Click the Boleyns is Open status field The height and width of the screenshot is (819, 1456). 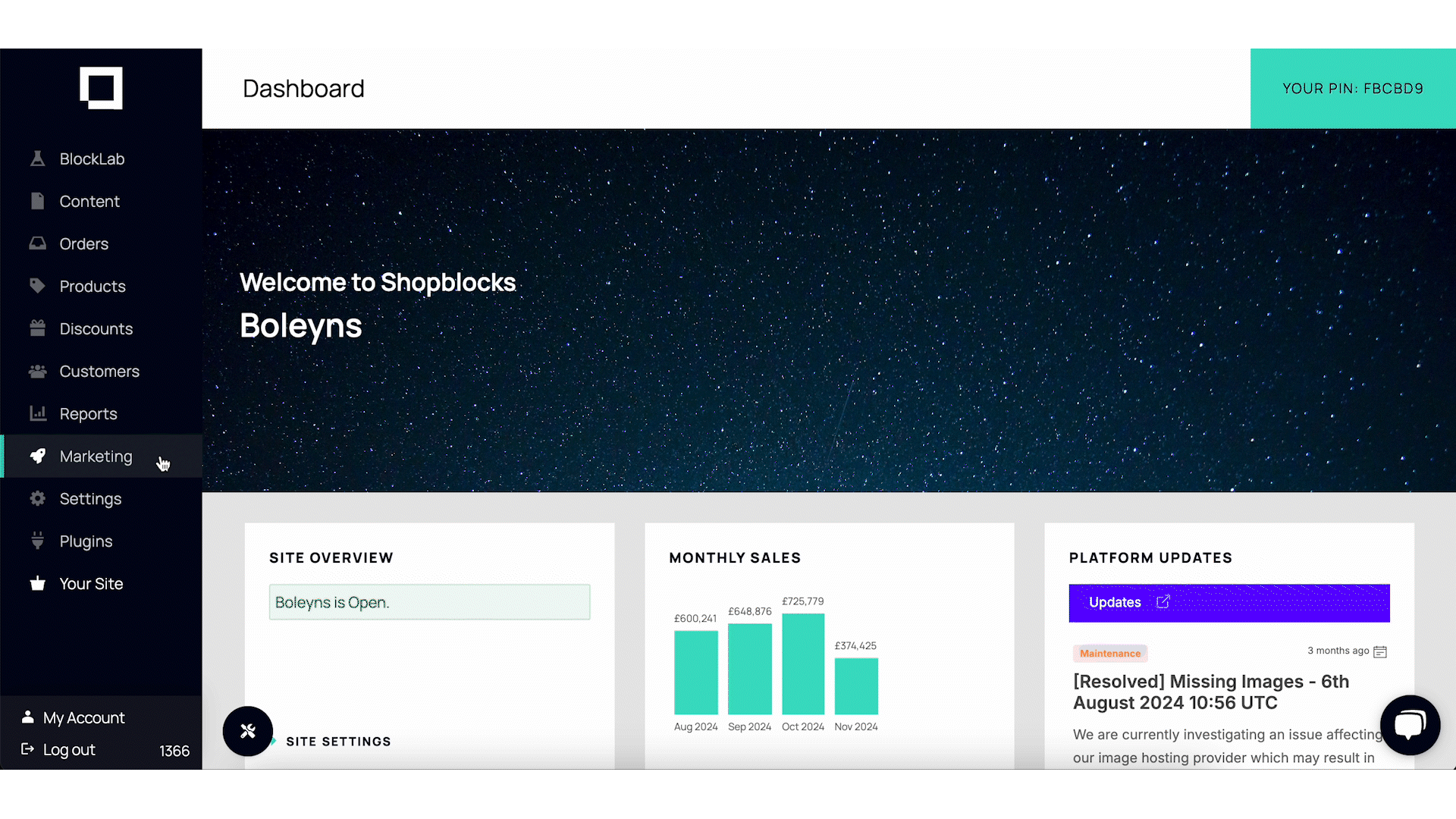point(429,601)
